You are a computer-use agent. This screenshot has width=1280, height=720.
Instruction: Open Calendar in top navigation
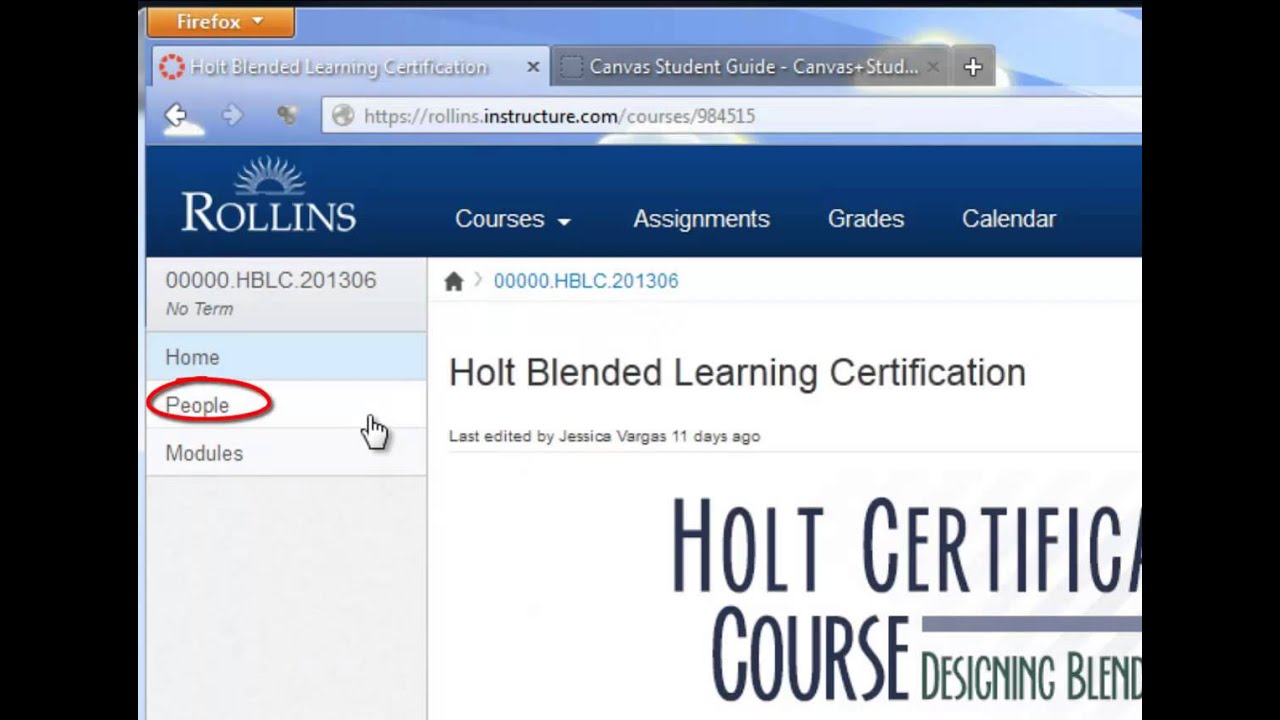(1009, 219)
